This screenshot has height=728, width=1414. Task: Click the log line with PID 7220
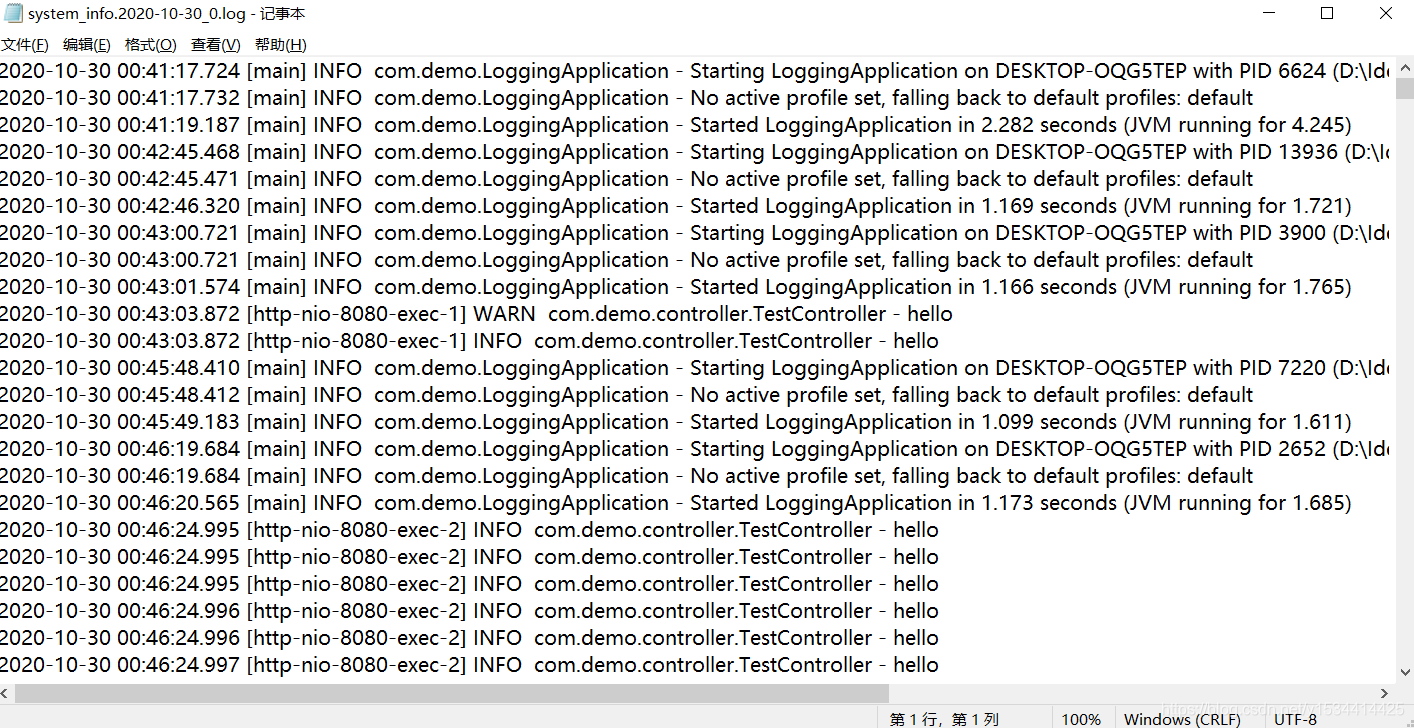pos(695,368)
